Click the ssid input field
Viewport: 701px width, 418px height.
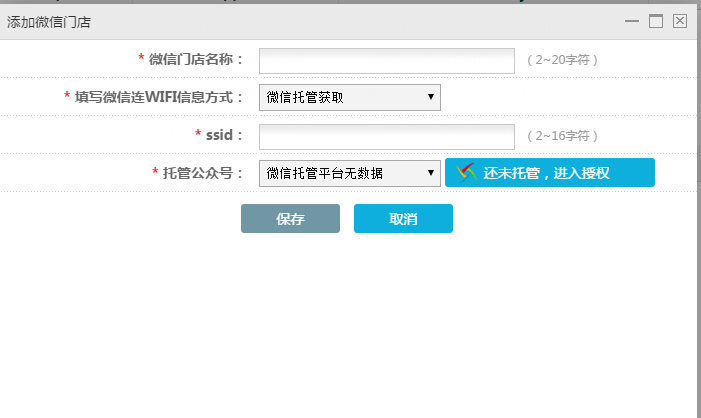click(387, 137)
